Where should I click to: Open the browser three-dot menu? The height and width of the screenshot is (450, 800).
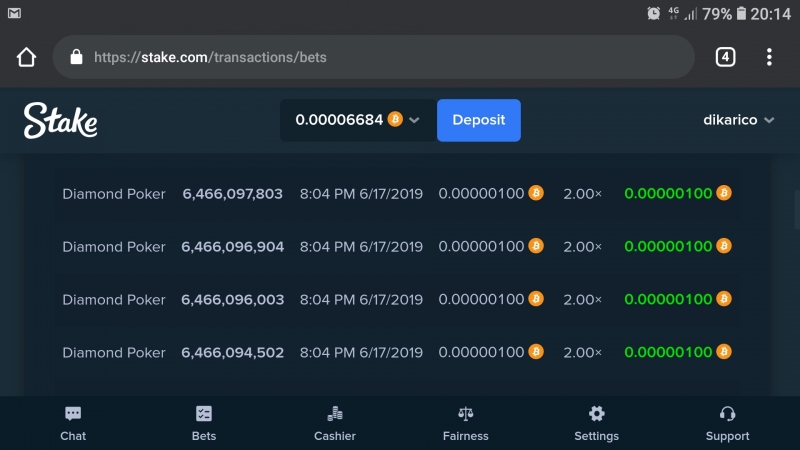[x=769, y=57]
